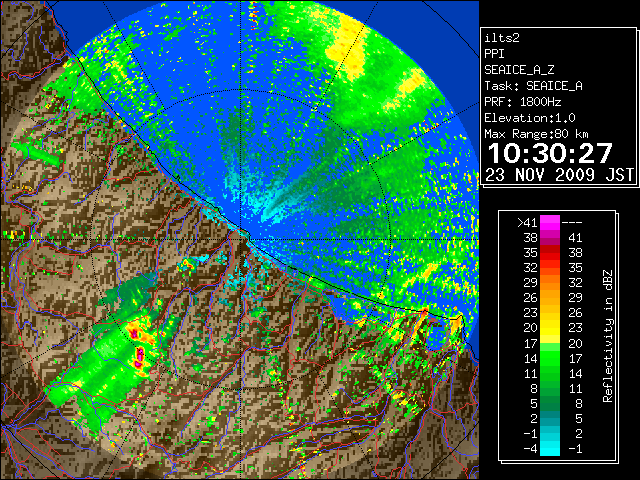Pick the yellow band of the reflectivity scale
Image resolution: width=640 pixels, height=480 pixels.
tap(550, 328)
